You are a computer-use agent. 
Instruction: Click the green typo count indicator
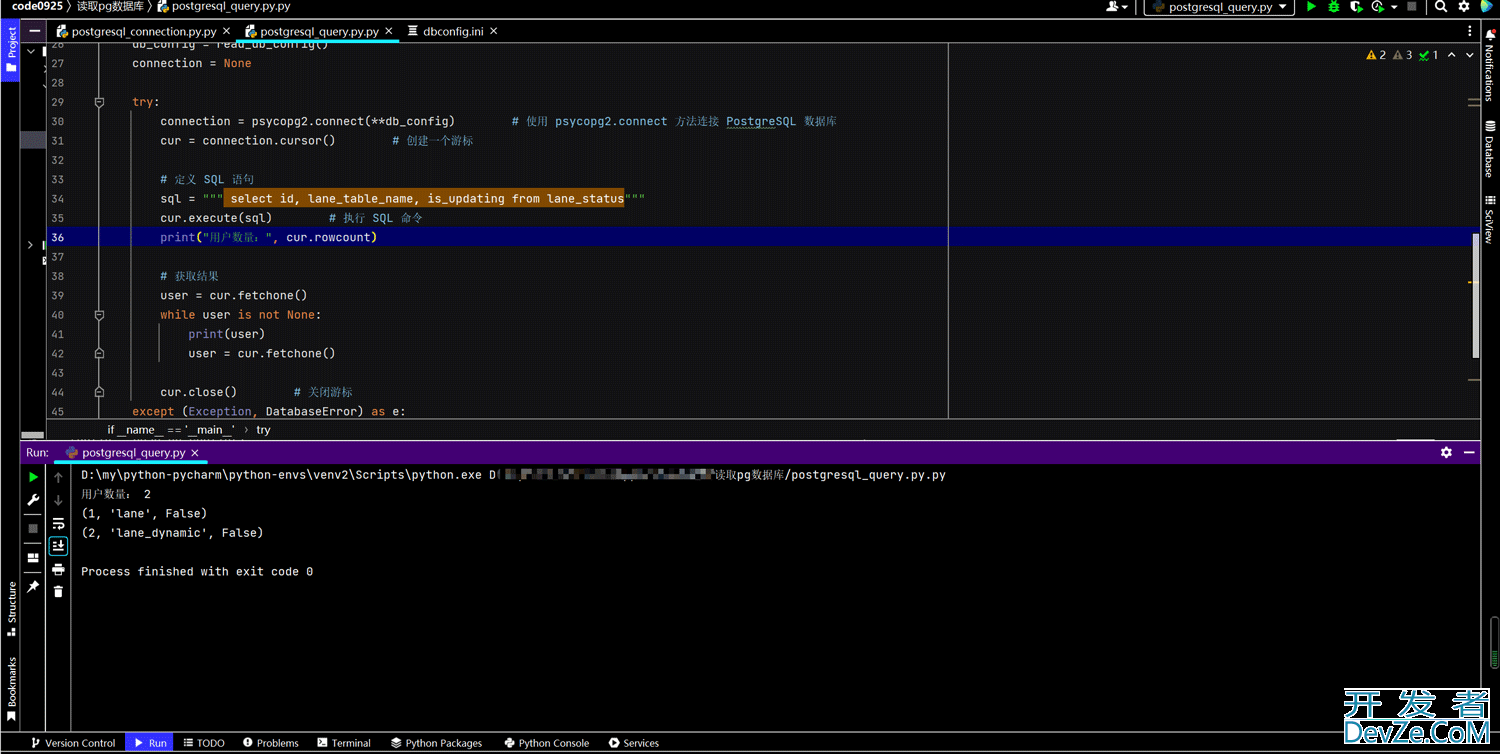click(1429, 55)
